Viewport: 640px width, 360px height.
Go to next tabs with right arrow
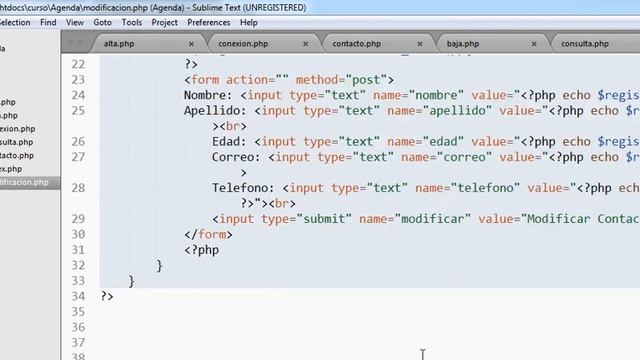pyautogui.click(x=81, y=42)
